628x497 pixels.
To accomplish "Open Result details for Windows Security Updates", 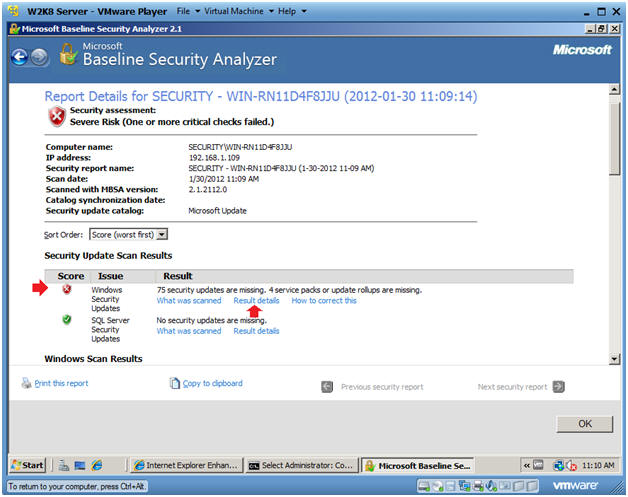I will (x=256, y=300).
